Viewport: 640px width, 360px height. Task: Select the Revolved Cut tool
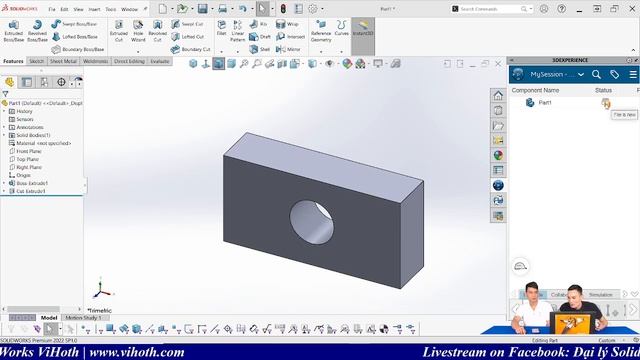158,31
